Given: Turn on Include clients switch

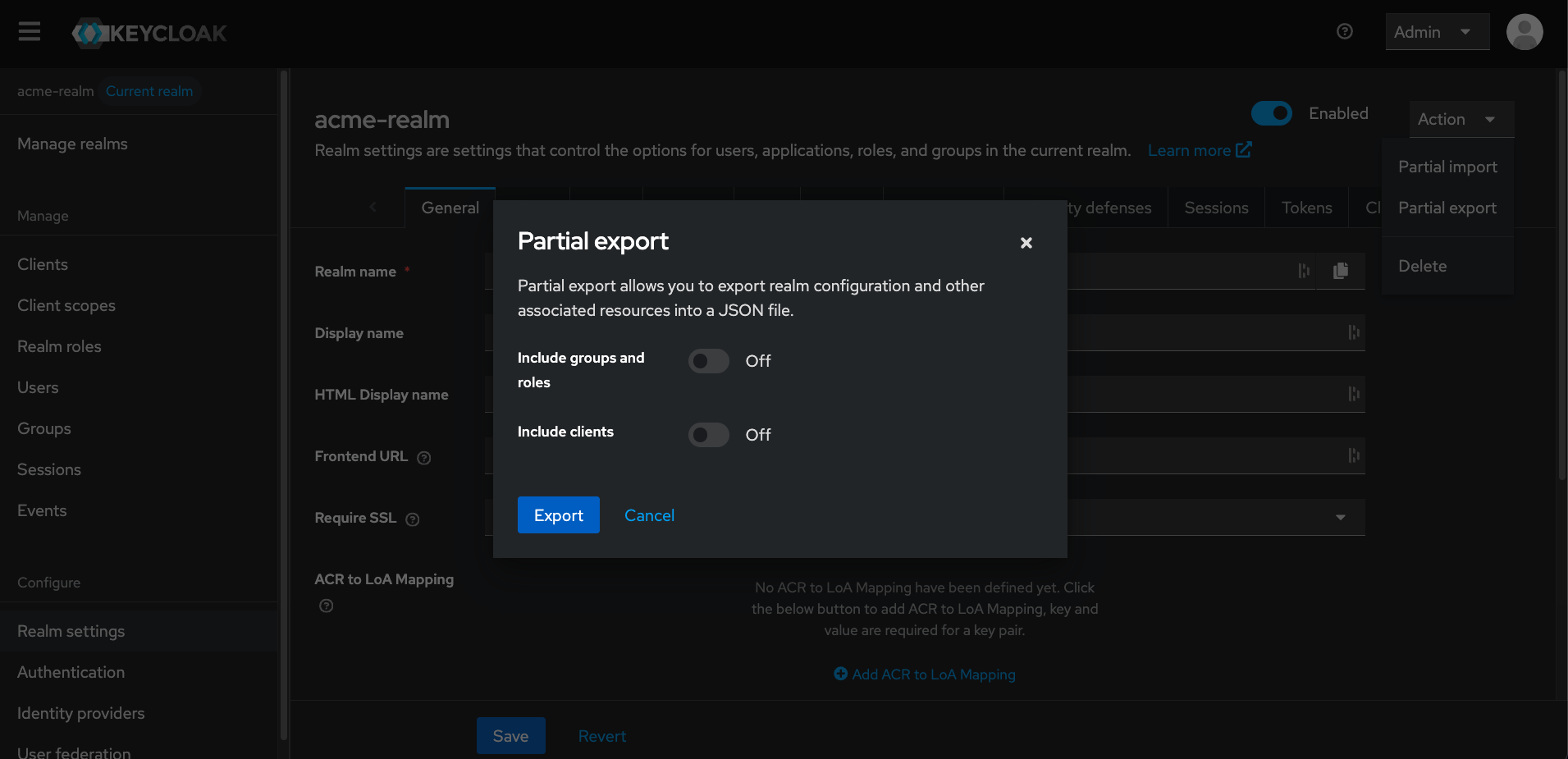Looking at the screenshot, I should click(708, 435).
